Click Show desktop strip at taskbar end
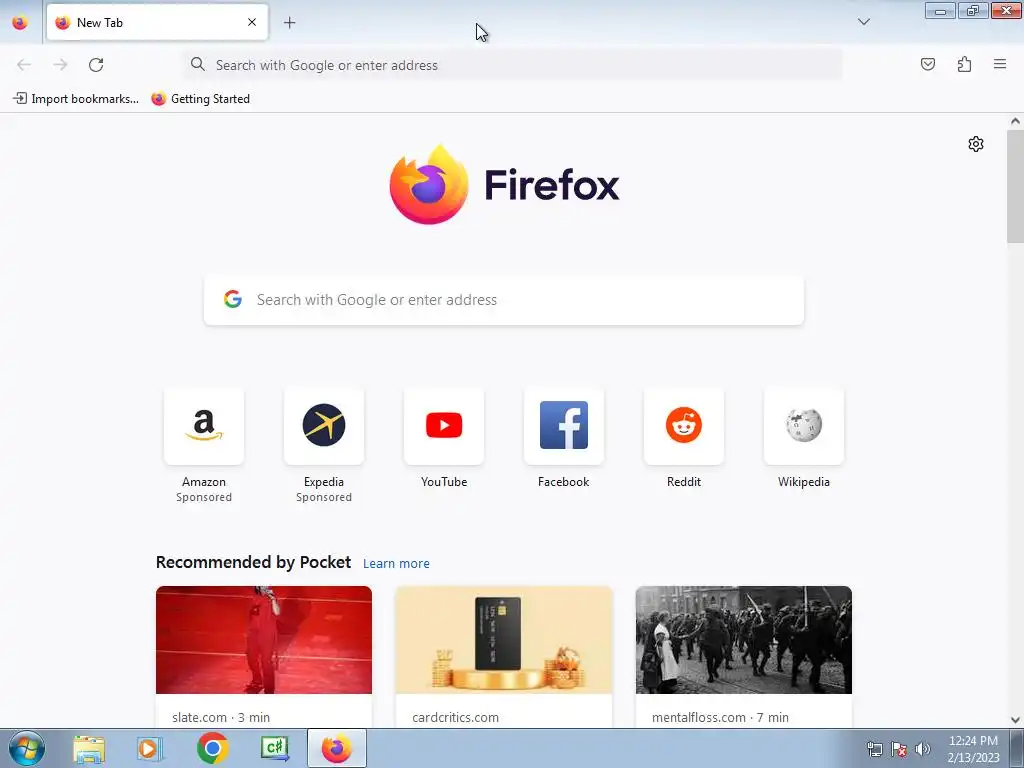Viewport: 1024px width, 768px height. 1017,748
